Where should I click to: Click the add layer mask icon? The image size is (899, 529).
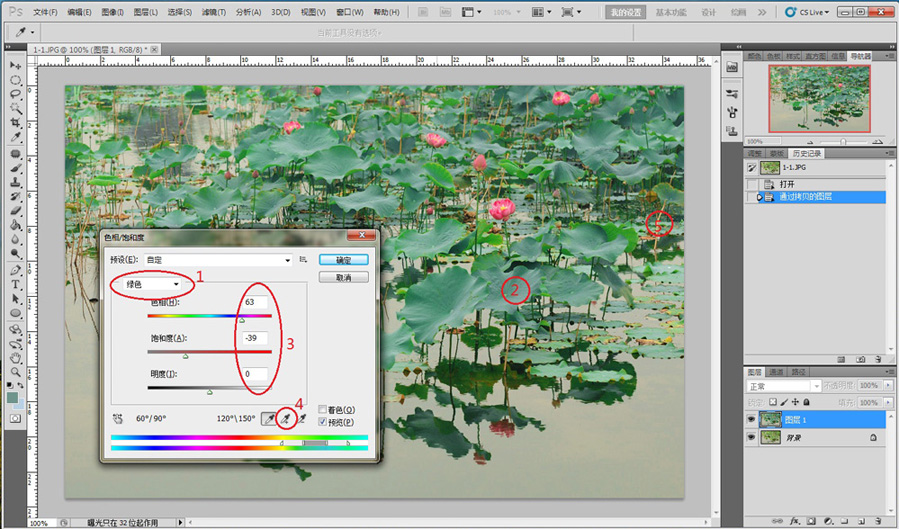[811, 522]
